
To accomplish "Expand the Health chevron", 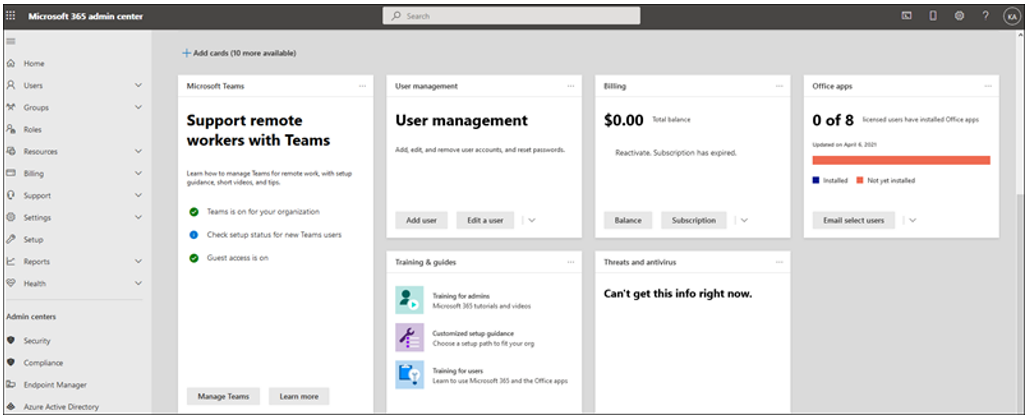I will tap(138, 284).
